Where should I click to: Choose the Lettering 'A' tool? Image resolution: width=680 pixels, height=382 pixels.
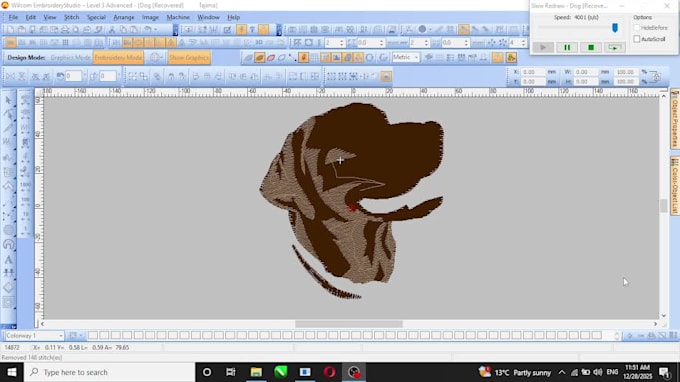pyautogui.click(x=8, y=259)
